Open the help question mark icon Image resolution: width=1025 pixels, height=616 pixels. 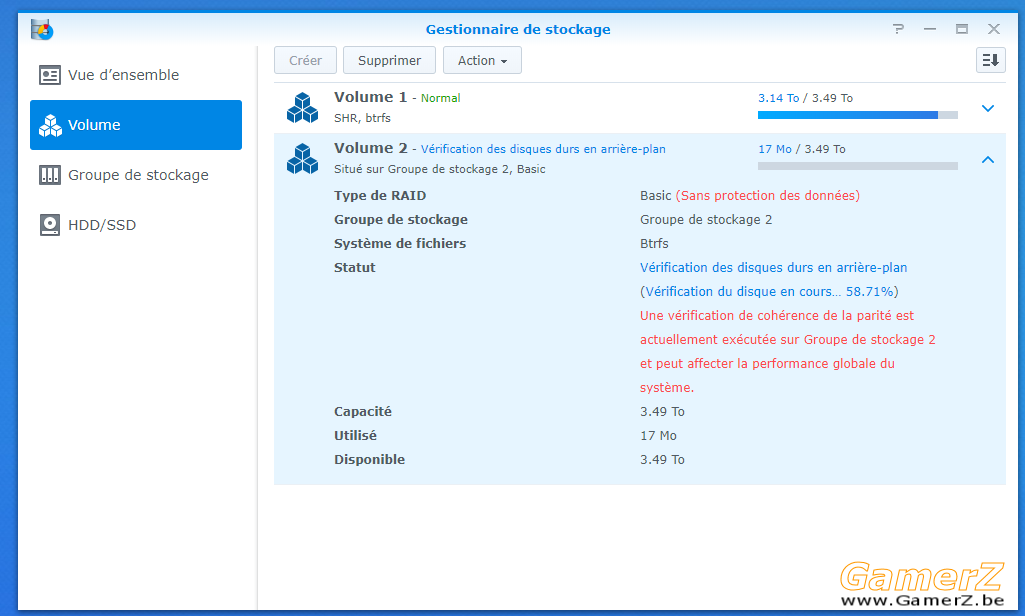[898, 29]
